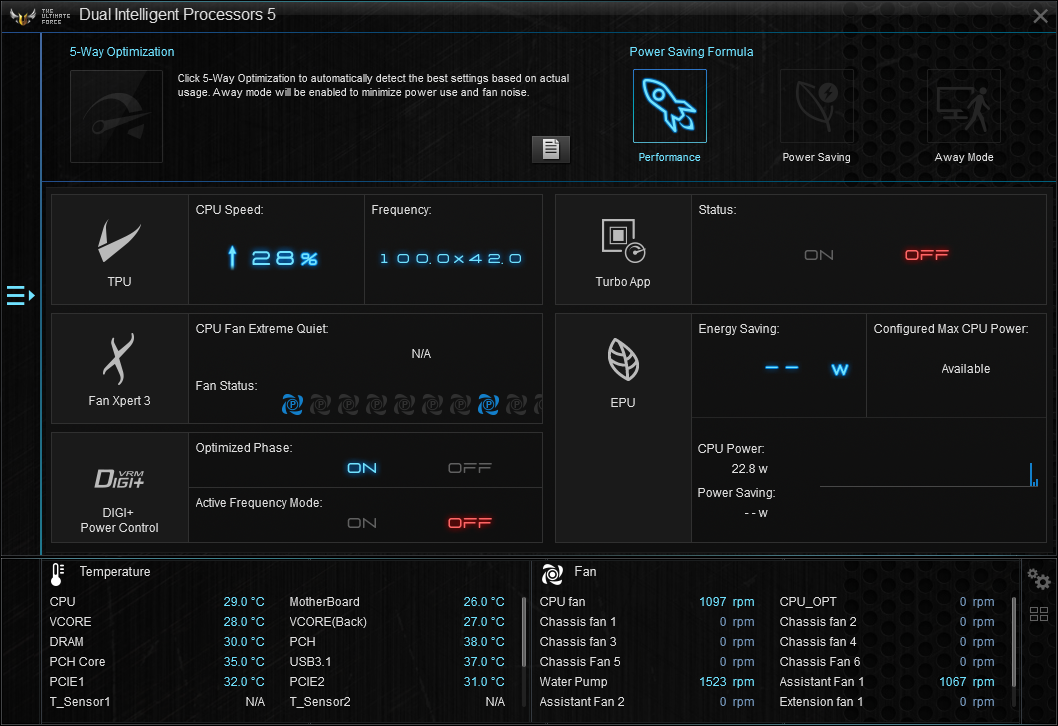Click the Power Saving Formula heading
This screenshot has height=726, width=1058.
click(691, 52)
